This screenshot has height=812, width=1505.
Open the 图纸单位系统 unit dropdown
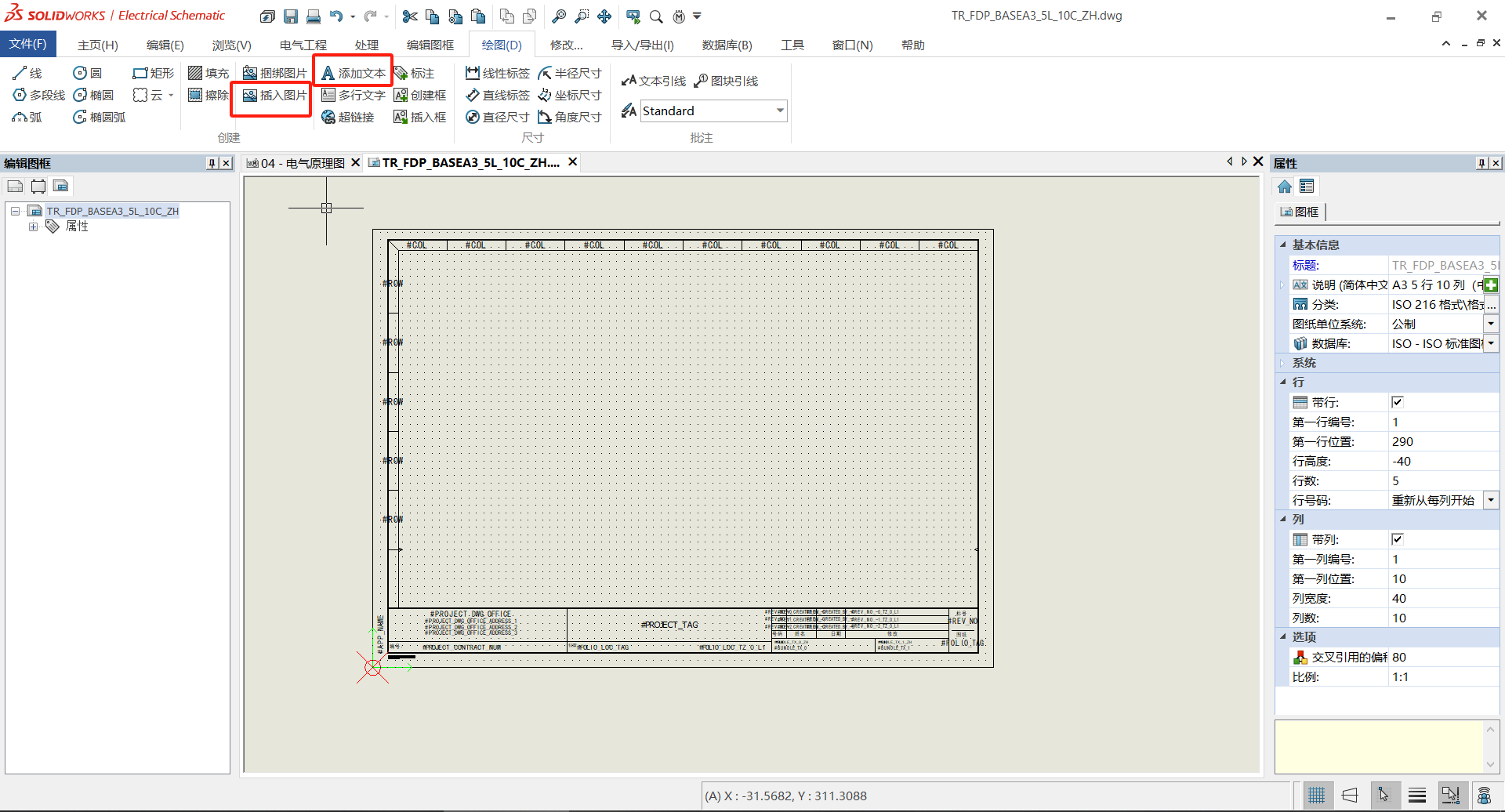tap(1491, 324)
